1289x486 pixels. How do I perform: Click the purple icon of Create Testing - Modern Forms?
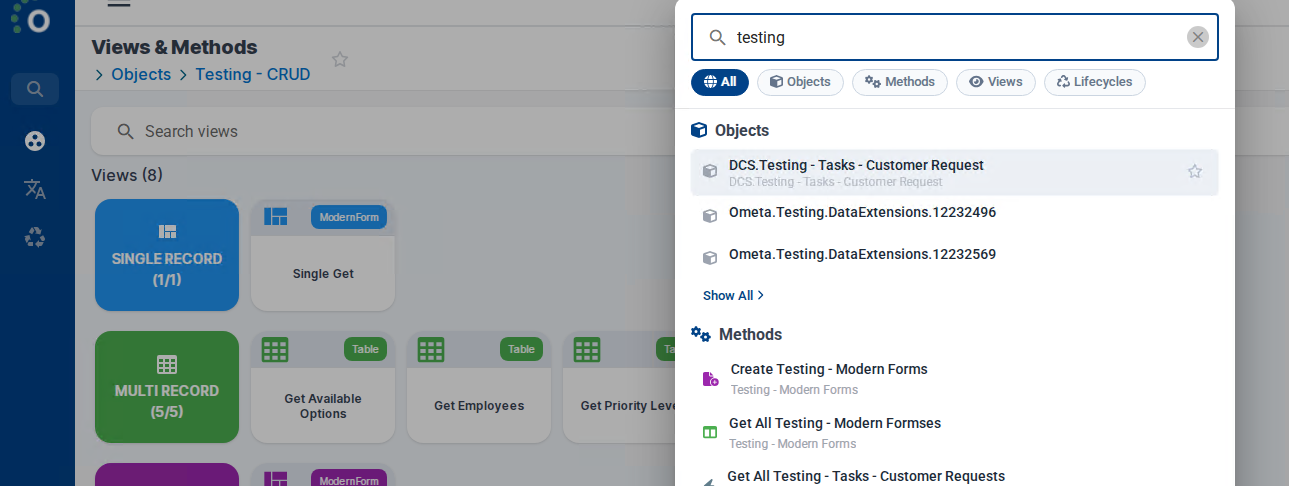point(711,378)
